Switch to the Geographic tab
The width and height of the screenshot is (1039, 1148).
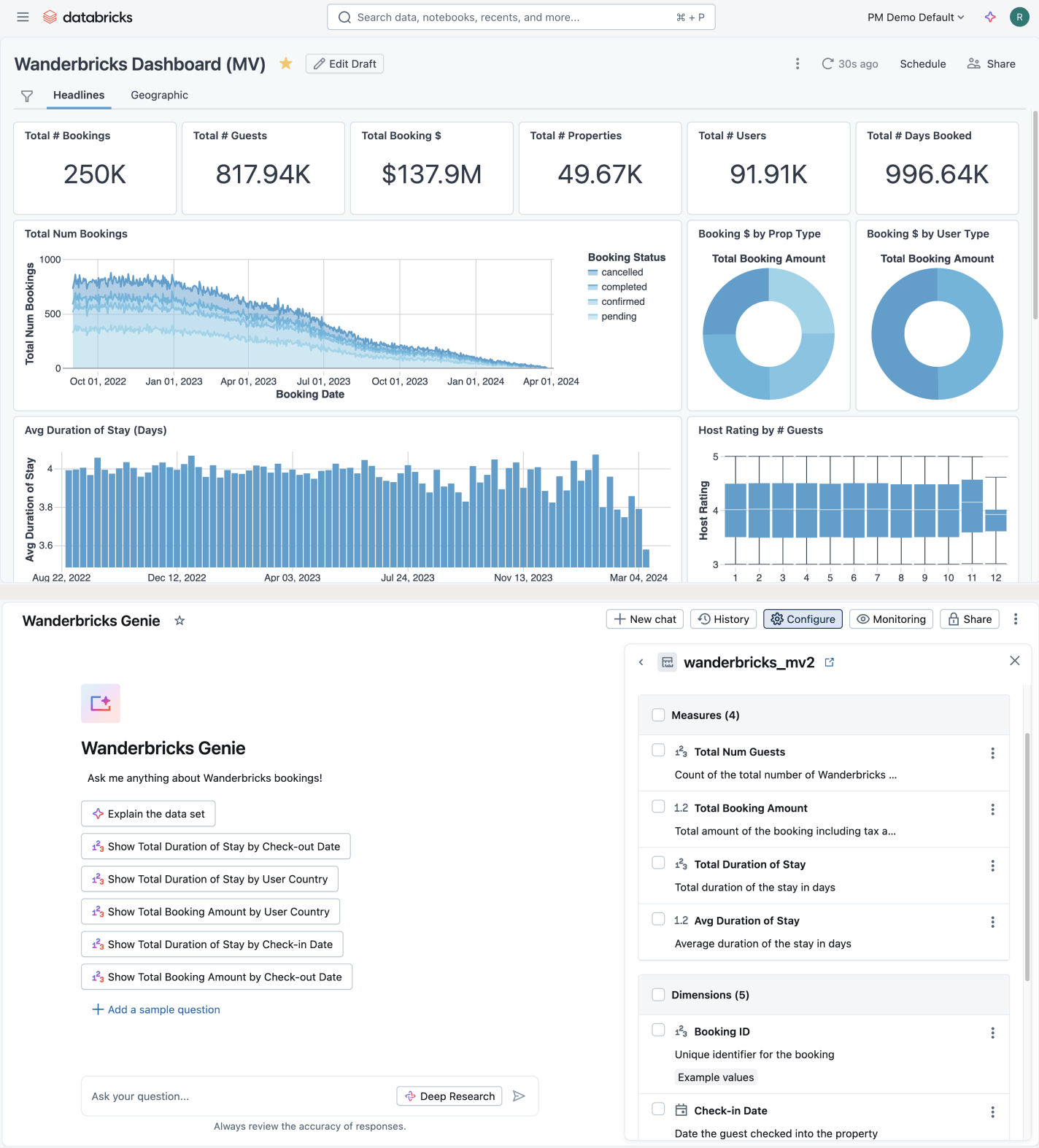(x=159, y=95)
